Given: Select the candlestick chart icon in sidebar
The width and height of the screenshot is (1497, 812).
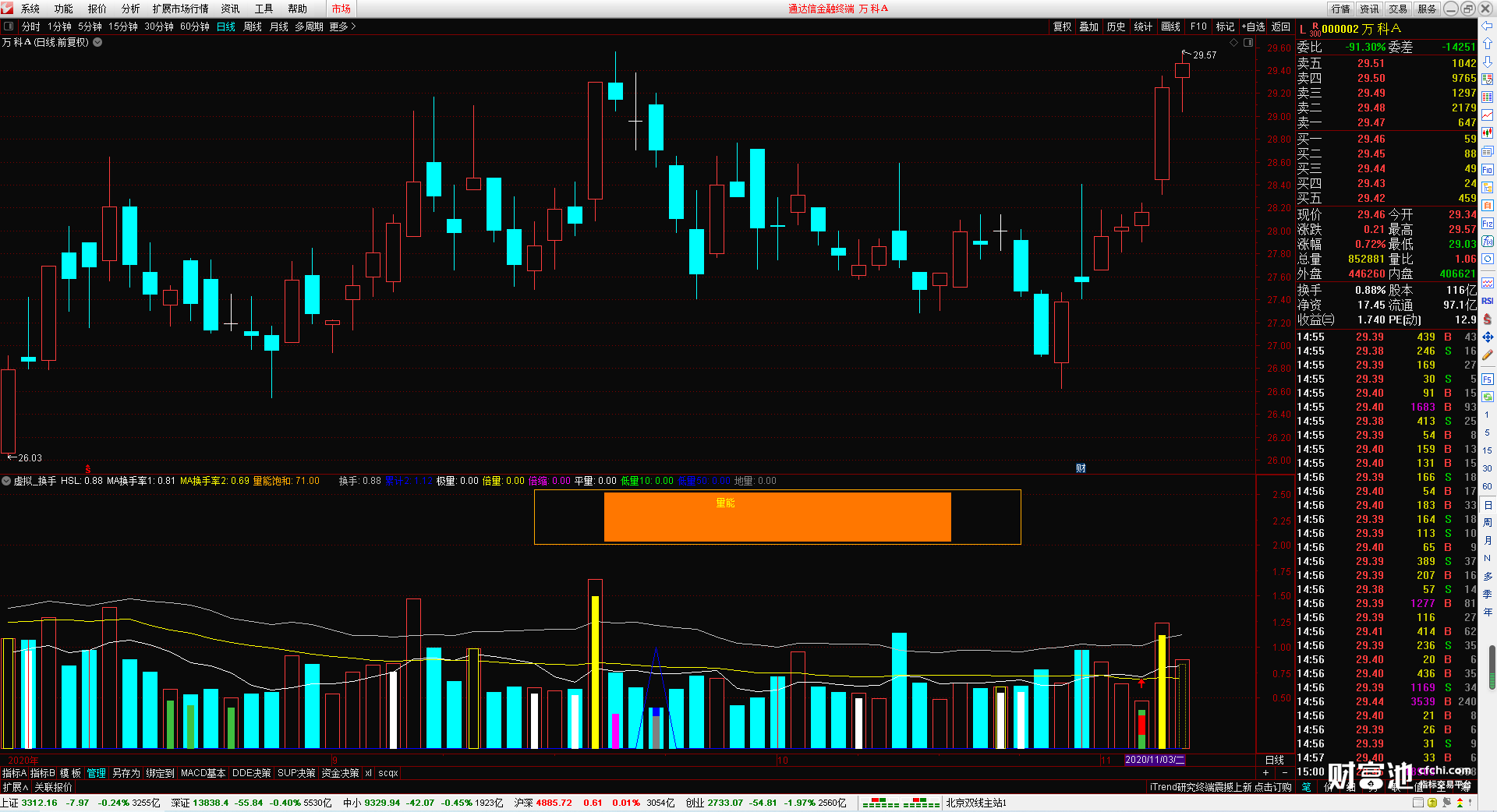Looking at the screenshot, I should [x=1487, y=133].
